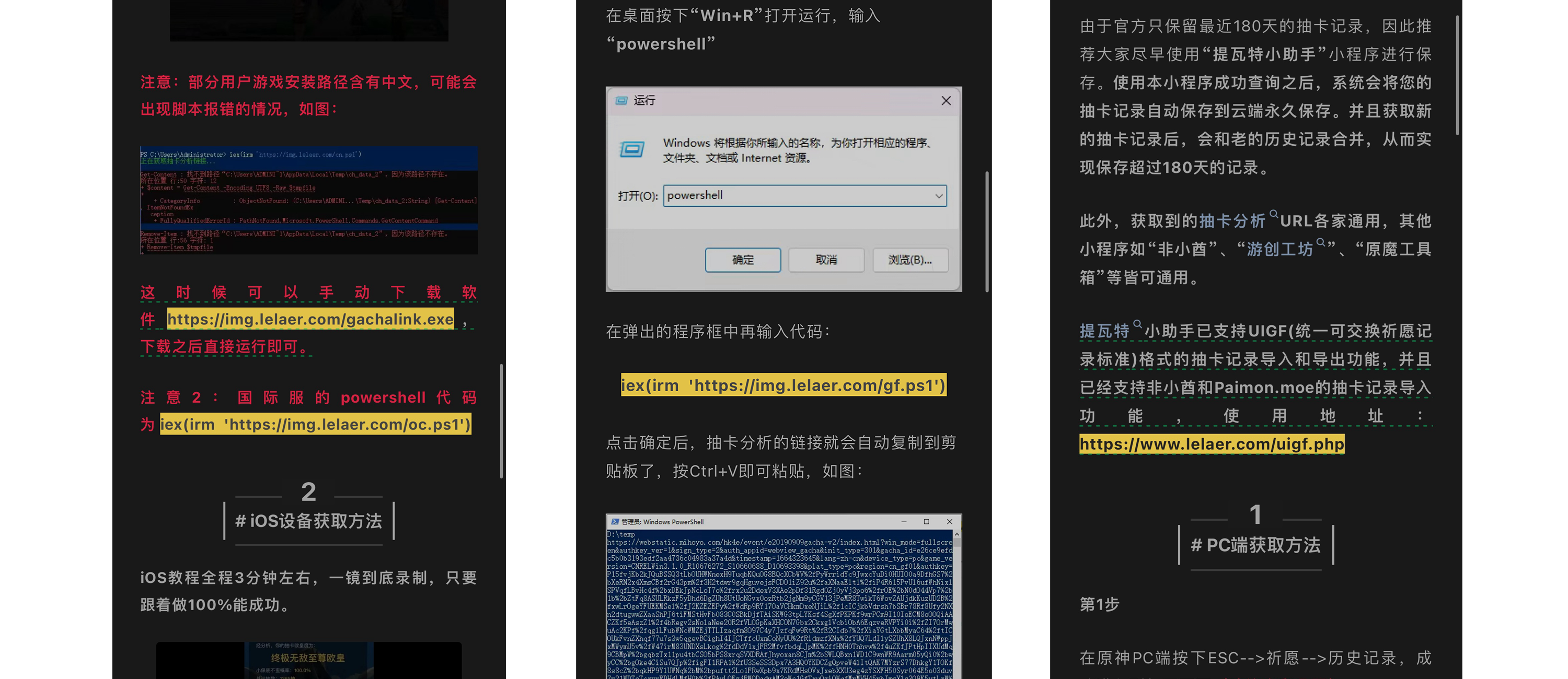The width and height of the screenshot is (1568, 679).
Task: Click the PowerShell window icon in title bar
Action: (x=615, y=522)
